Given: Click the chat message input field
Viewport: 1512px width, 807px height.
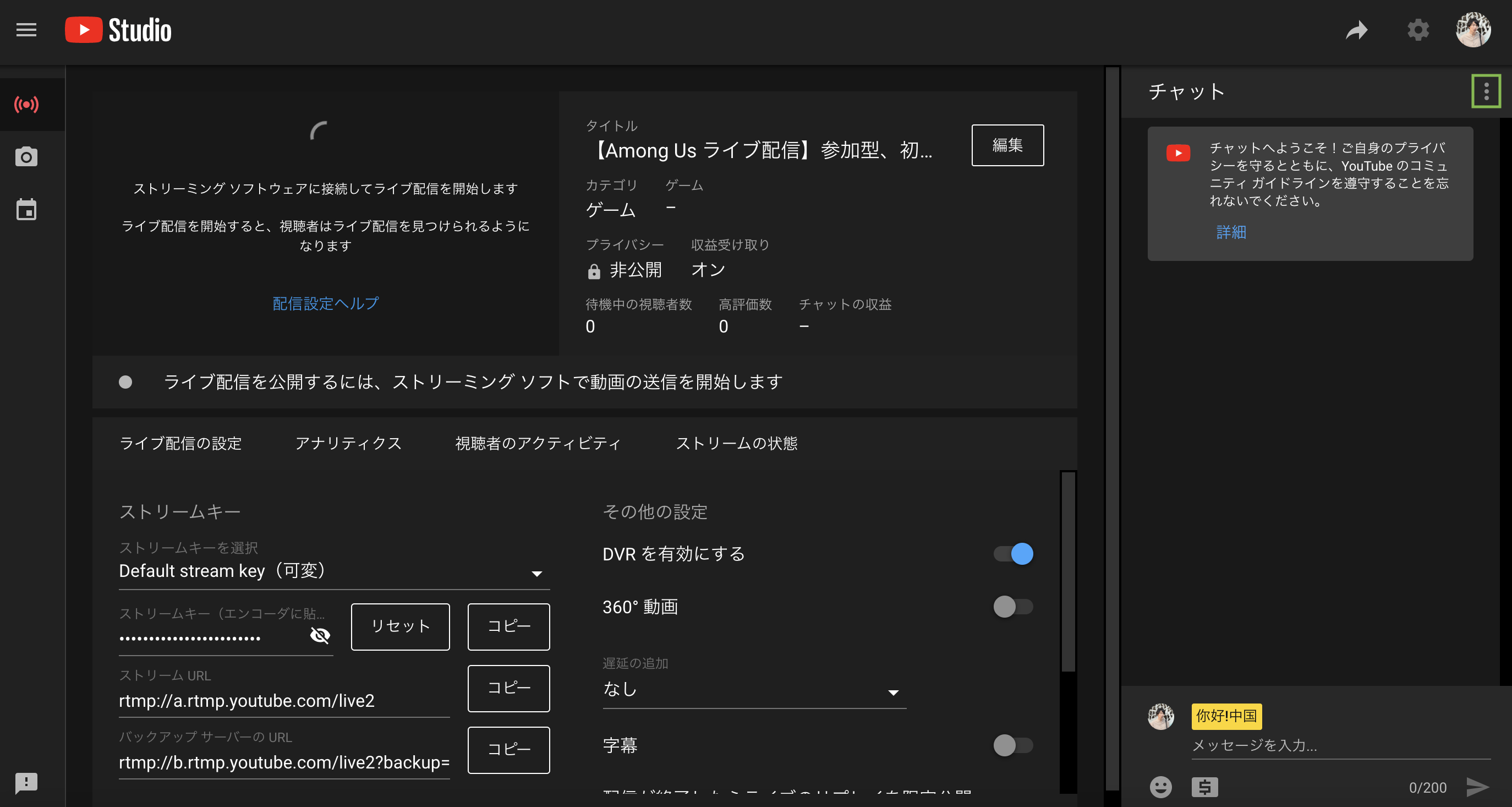Looking at the screenshot, I should 1341,746.
